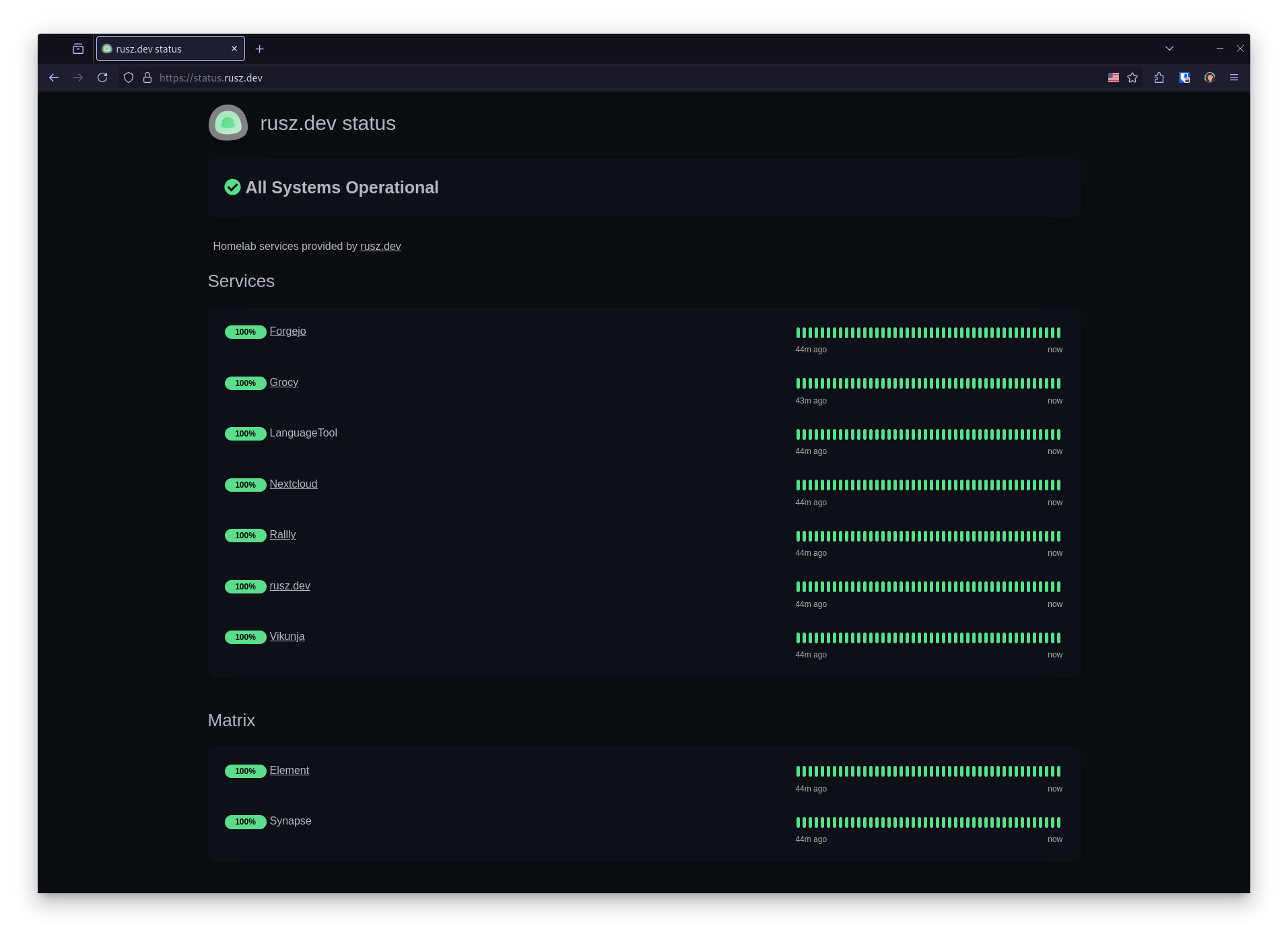Click the Matrix section heading
This screenshot has height=935, width=1288.
pos(232,720)
